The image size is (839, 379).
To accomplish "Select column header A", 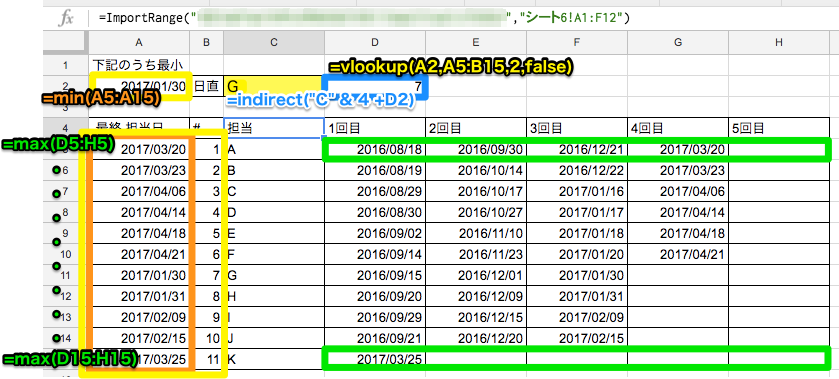I will tap(139, 42).
